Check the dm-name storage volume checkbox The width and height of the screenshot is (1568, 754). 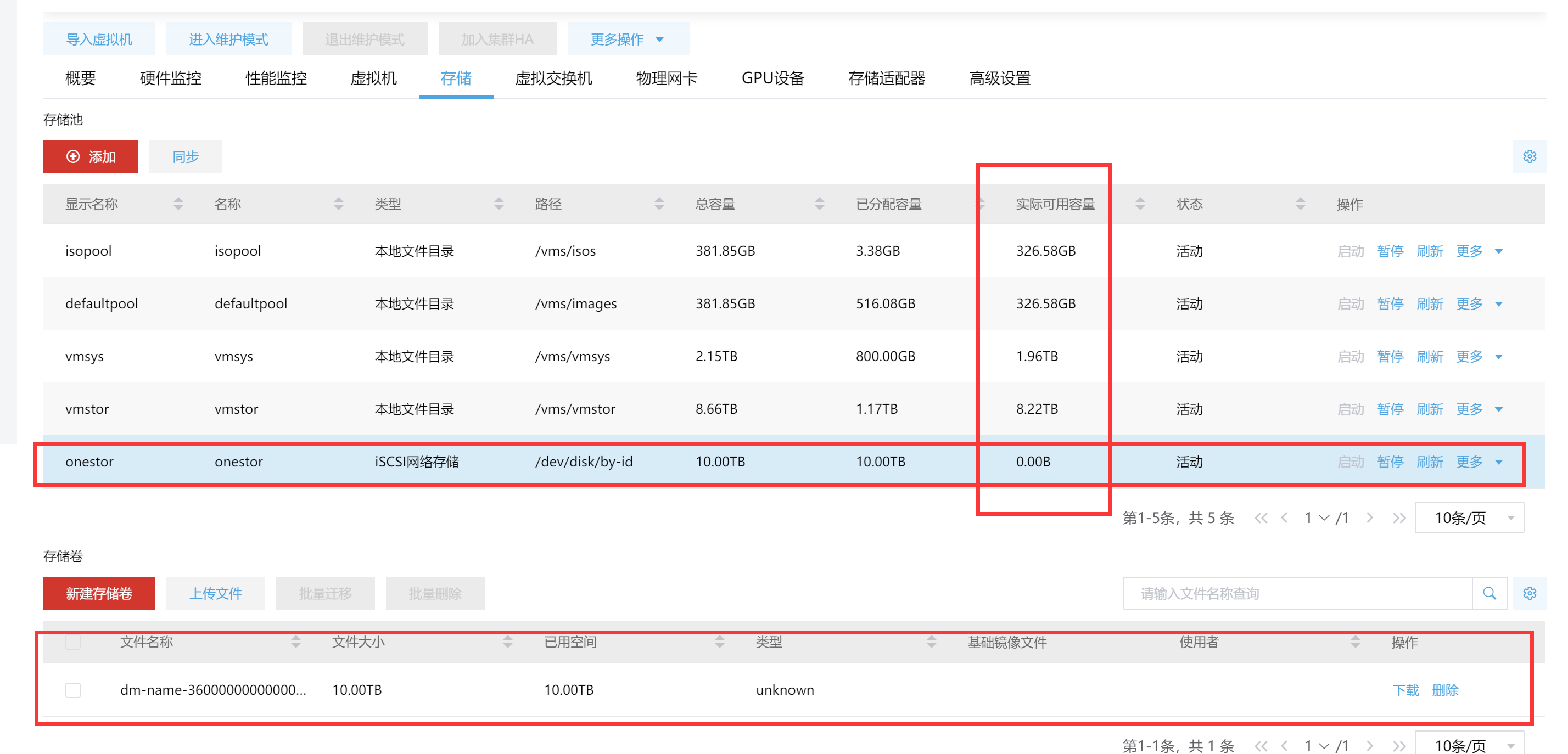(73, 690)
